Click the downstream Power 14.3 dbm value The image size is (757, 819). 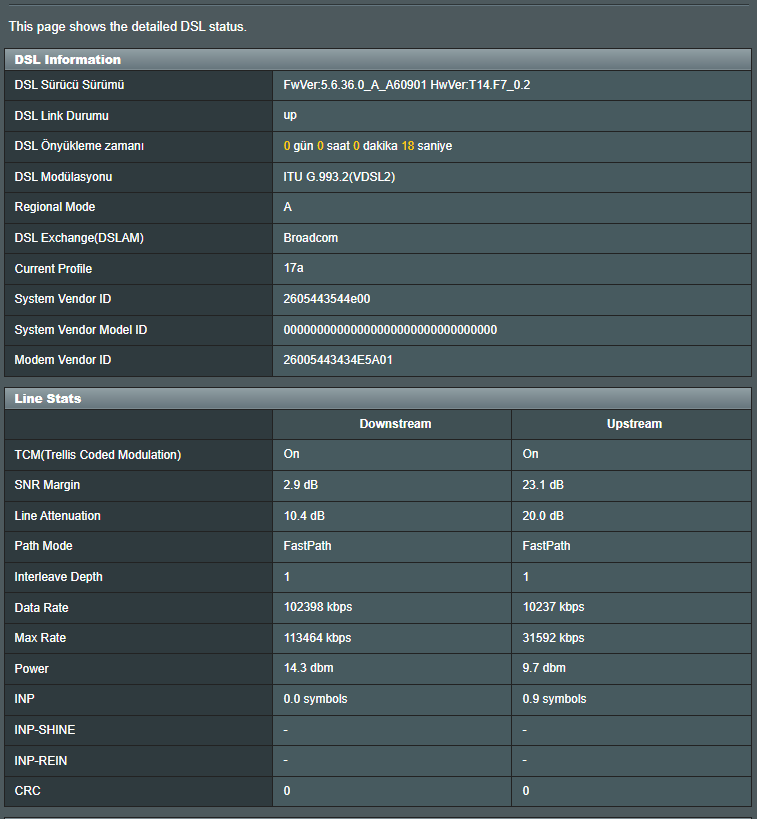coord(308,668)
